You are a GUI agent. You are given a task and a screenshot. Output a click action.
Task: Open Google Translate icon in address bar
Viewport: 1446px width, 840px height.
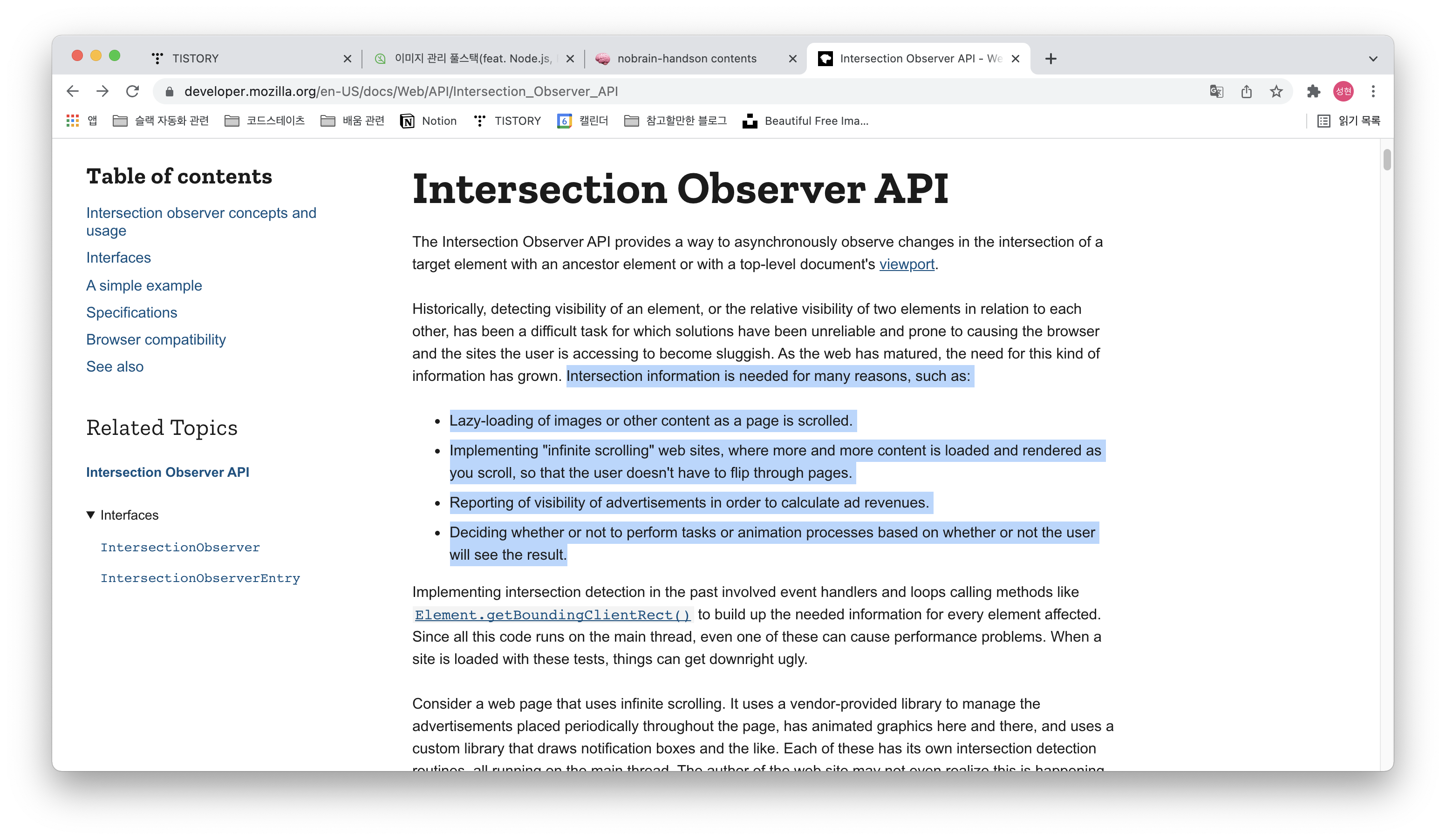1216,91
